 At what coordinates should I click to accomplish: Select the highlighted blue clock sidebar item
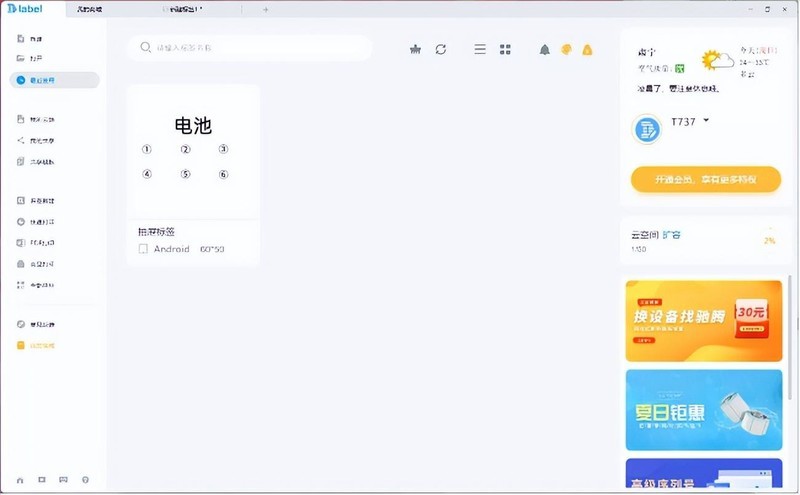tap(55, 80)
